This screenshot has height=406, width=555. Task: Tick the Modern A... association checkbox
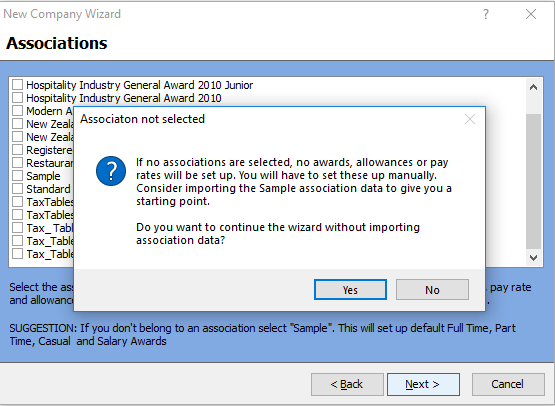(17, 111)
